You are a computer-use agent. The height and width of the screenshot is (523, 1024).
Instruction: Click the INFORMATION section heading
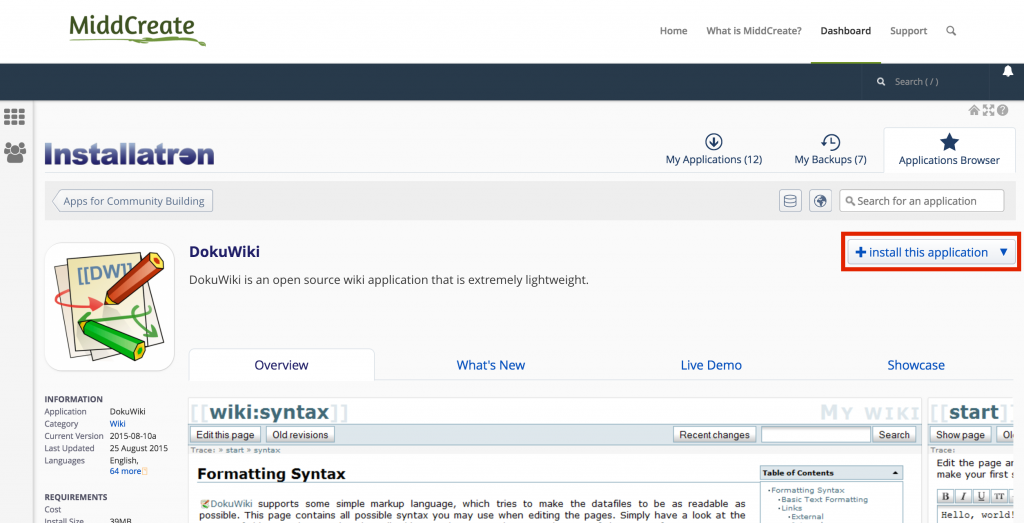pyautogui.click(x=74, y=399)
